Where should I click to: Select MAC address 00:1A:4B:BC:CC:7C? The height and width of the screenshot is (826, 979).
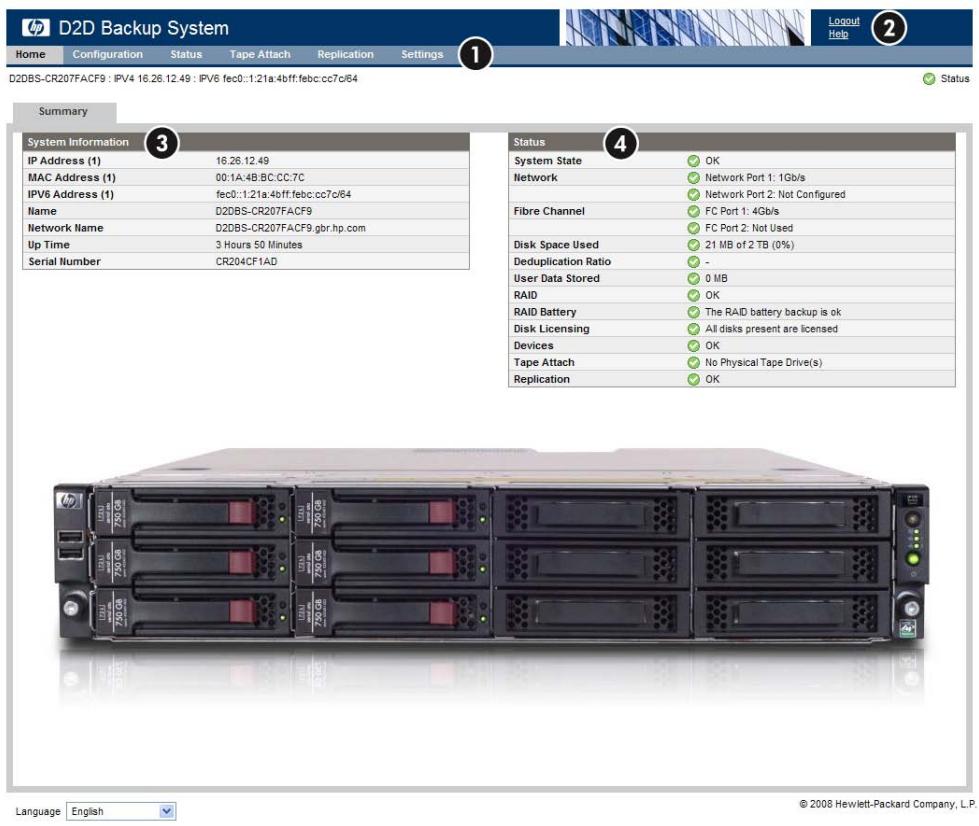point(260,178)
